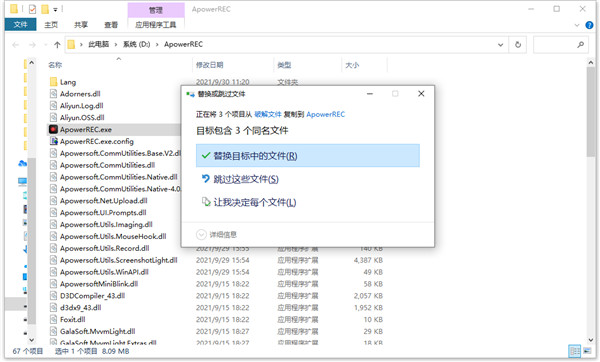600x362 pixels.
Task: Select Apowersoft.Utils.Record.dll file
Action: 104,248
